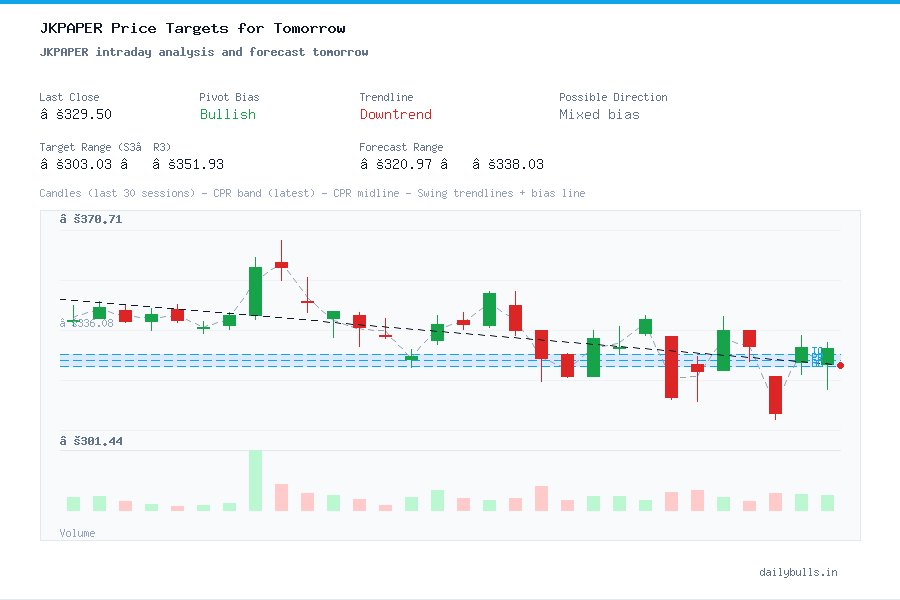Click the Bullish pivot bias label
This screenshot has width=900, height=600.
pos(227,115)
